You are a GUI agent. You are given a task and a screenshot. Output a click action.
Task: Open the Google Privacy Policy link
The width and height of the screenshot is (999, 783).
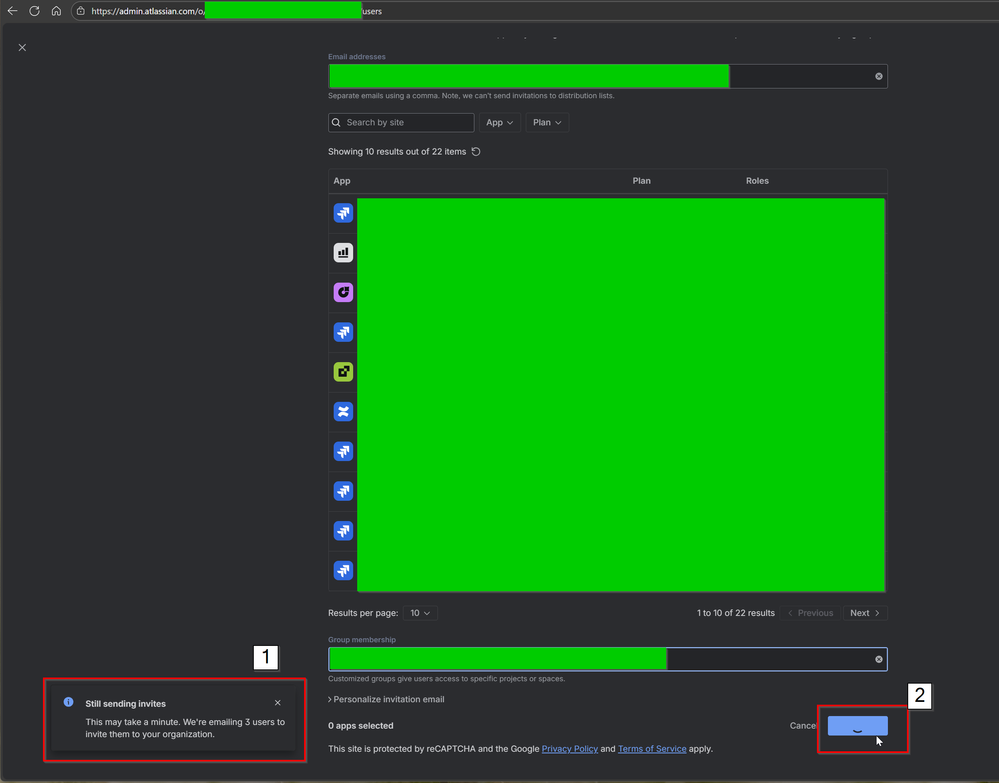(x=570, y=749)
